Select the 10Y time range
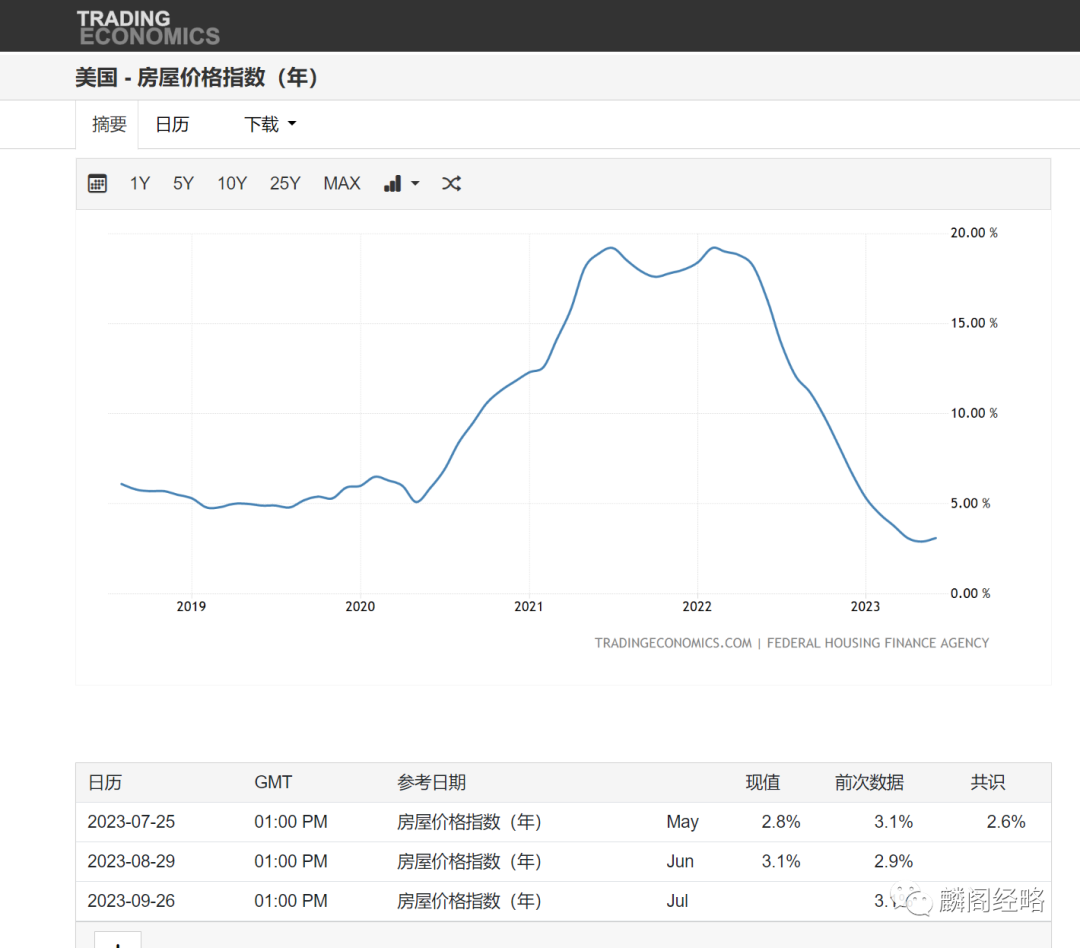The height and width of the screenshot is (948, 1080). pyautogui.click(x=232, y=183)
